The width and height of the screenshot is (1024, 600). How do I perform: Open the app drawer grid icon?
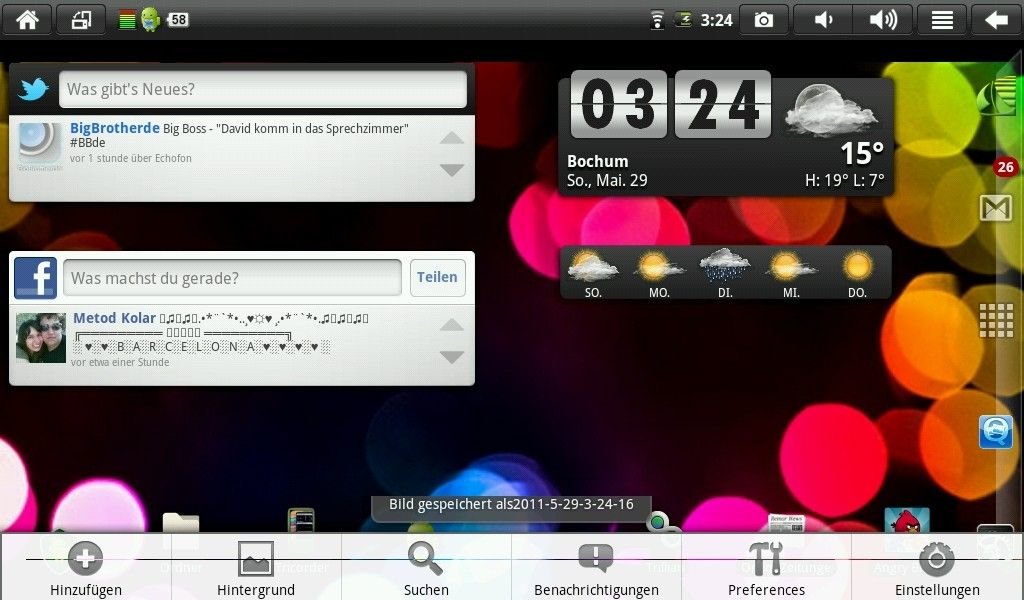coord(996,321)
